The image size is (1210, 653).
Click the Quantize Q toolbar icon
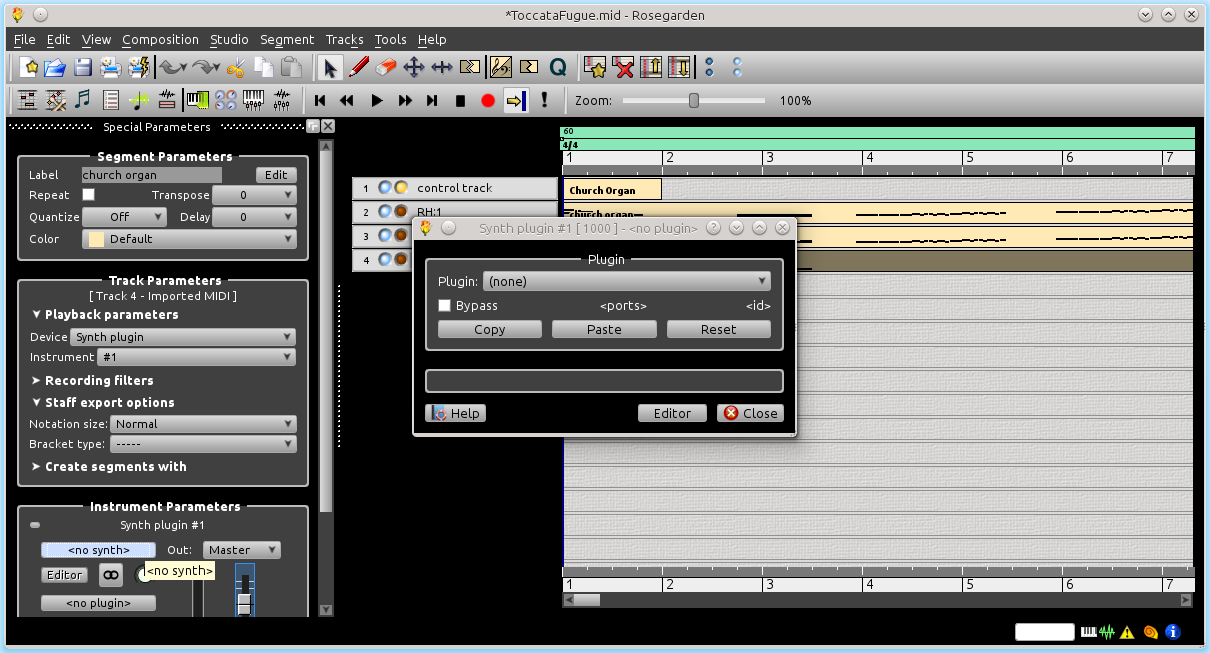tap(558, 68)
